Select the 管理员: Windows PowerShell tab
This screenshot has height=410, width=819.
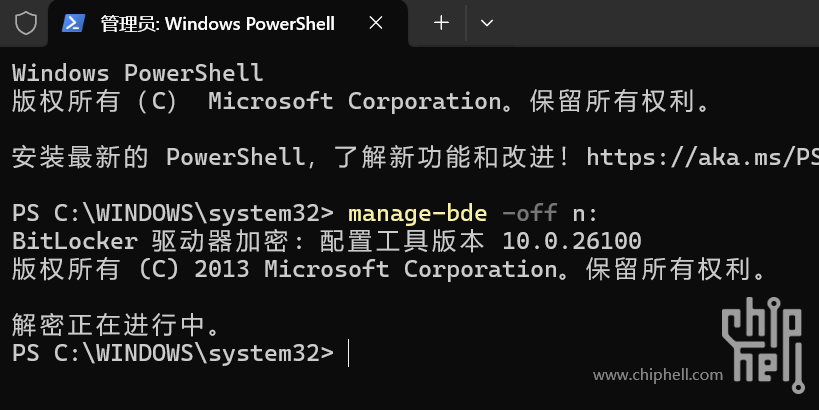218,23
